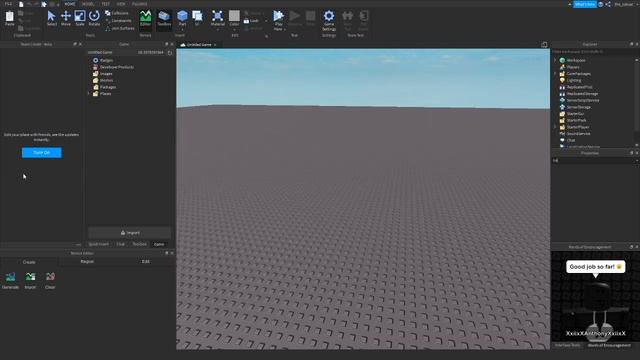Expand the Places folder in Game panel
This screenshot has width=640, height=360.
coord(89,93)
